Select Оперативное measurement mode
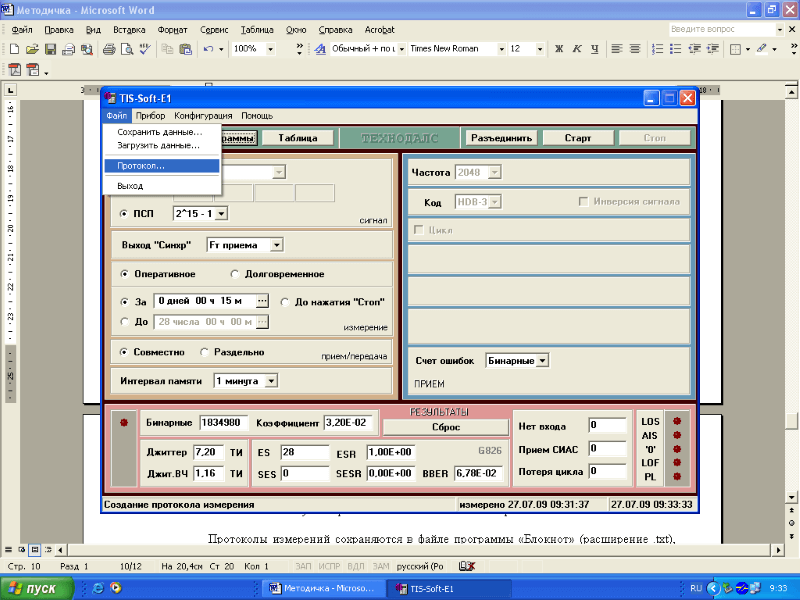The width and height of the screenshot is (800, 600). click(124, 274)
